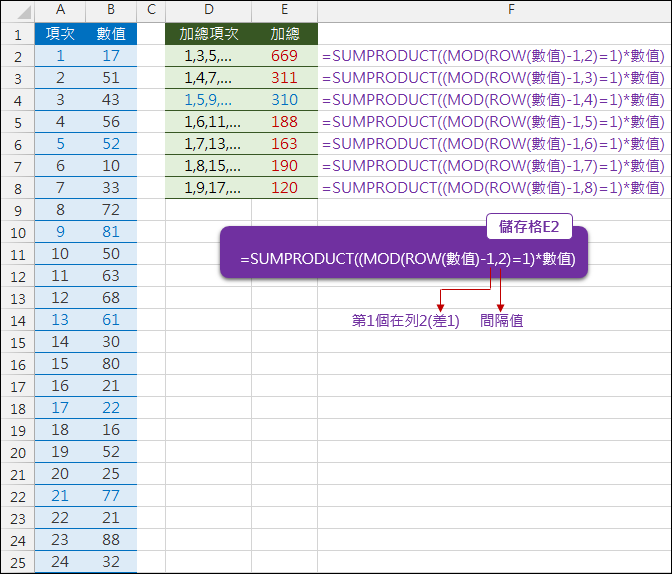Select column C header
The width and height of the screenshot is (672, 574).
point(151,10)
